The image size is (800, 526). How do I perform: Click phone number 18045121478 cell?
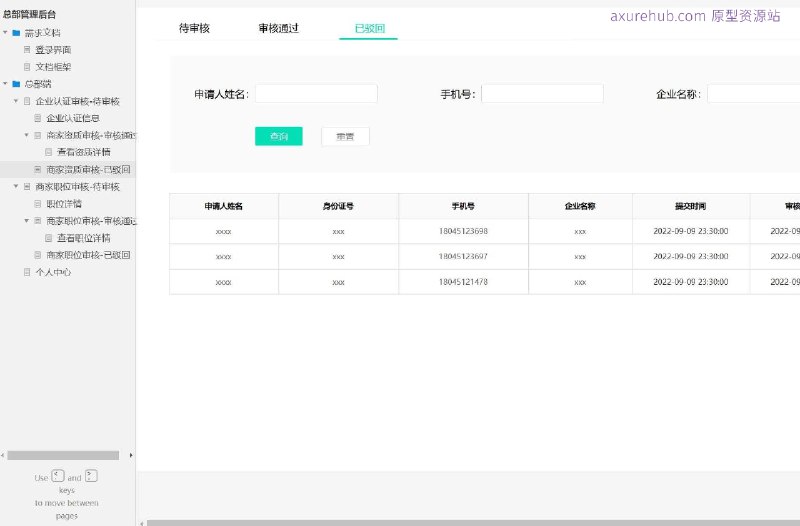(463, 282)
